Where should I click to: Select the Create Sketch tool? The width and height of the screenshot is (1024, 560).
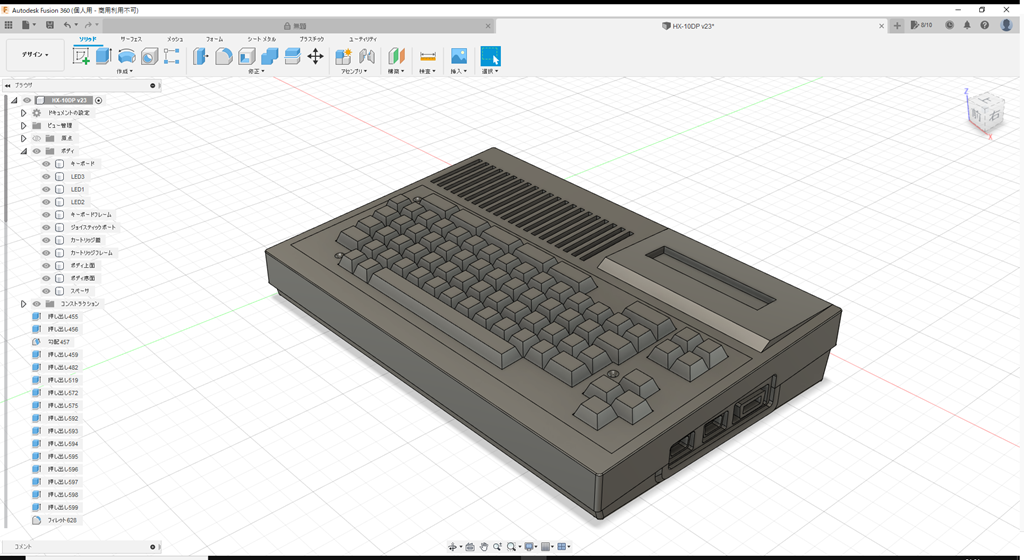click(x=81, y=57)
